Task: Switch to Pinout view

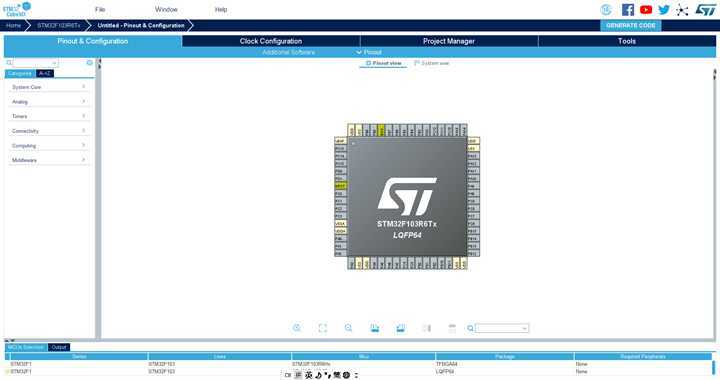Action: (x=384, y=63)
